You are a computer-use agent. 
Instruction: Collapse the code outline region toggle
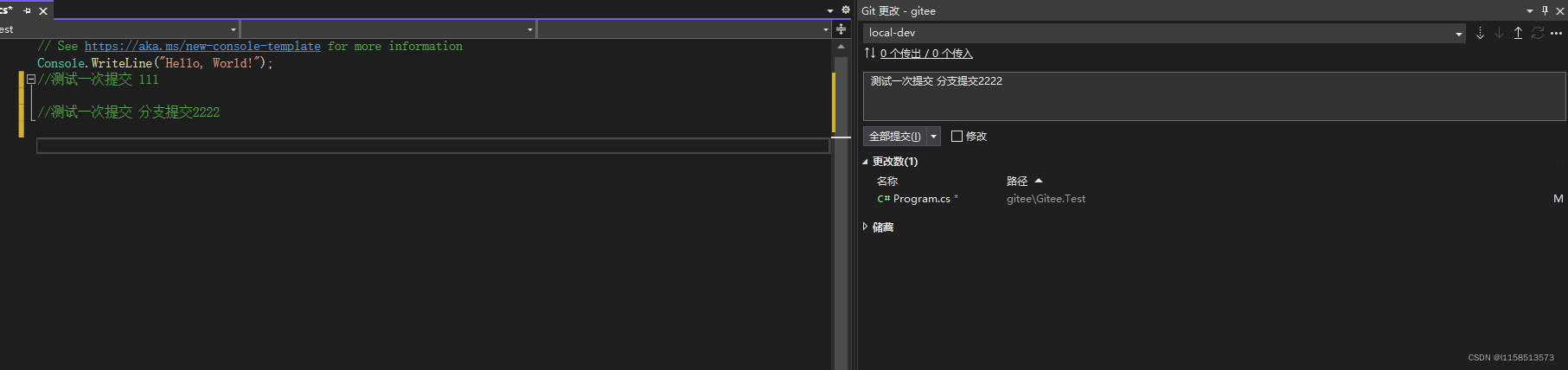click(x=31, y=80)
